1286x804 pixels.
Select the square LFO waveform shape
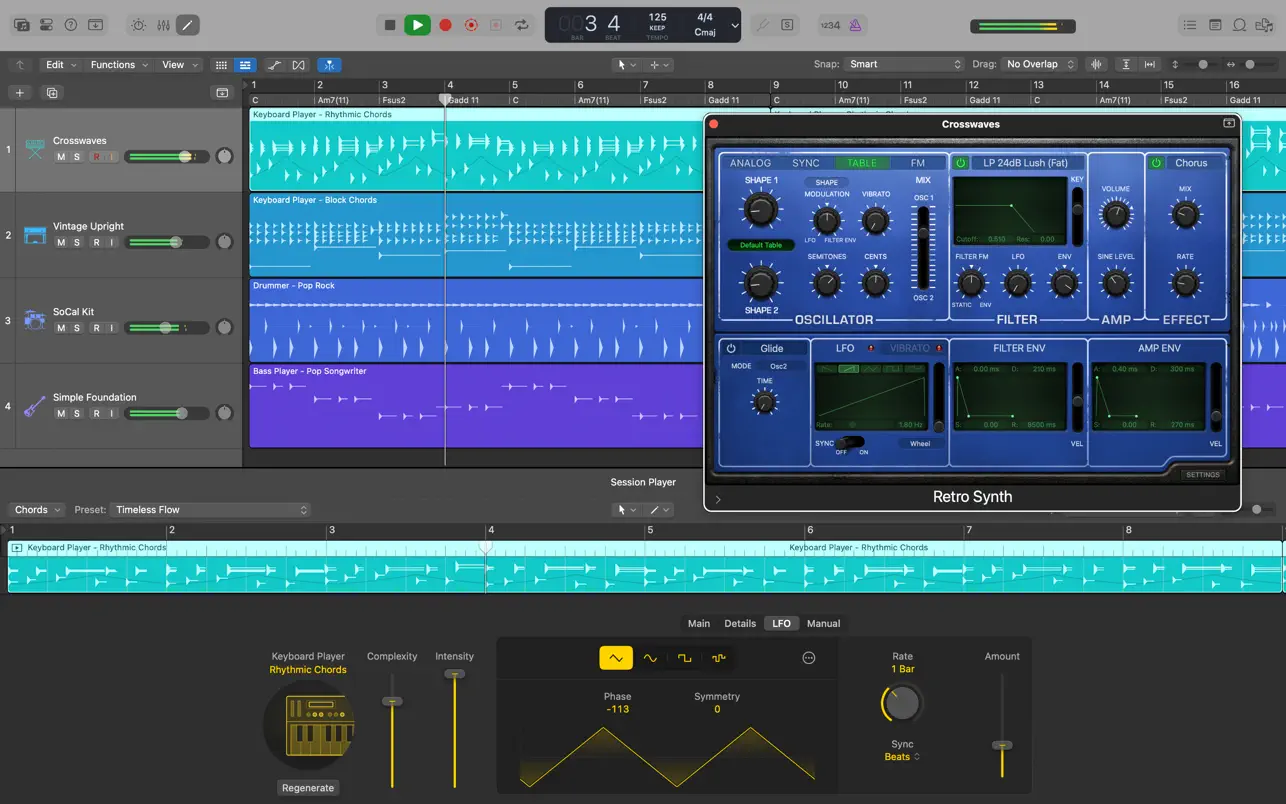[x=686, y=658]
